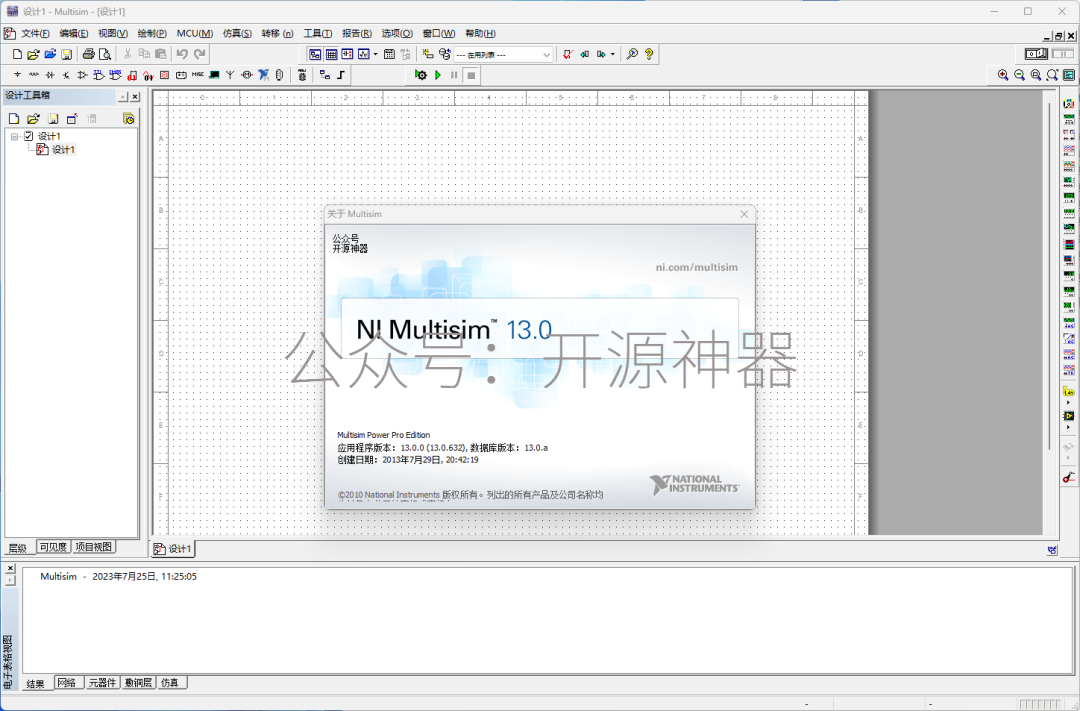Open the version history icon in Design Toolbox

pyautogui.click(x=128, y=118)
